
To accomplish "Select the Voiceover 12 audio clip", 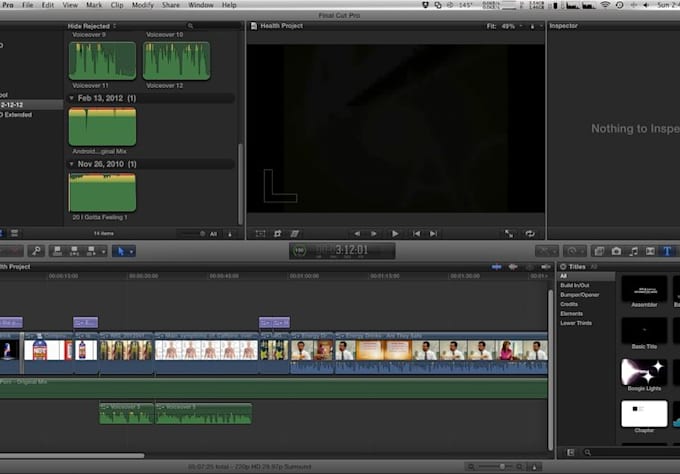I will point(176,61).
